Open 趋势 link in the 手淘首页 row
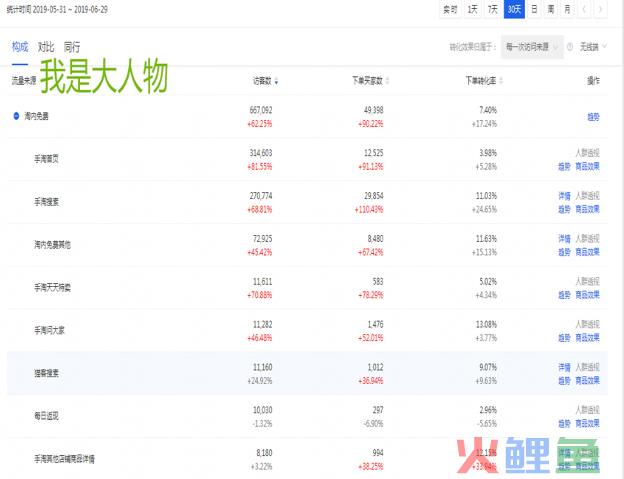Viewport: 624px width, 479px height. pos(564,166)
